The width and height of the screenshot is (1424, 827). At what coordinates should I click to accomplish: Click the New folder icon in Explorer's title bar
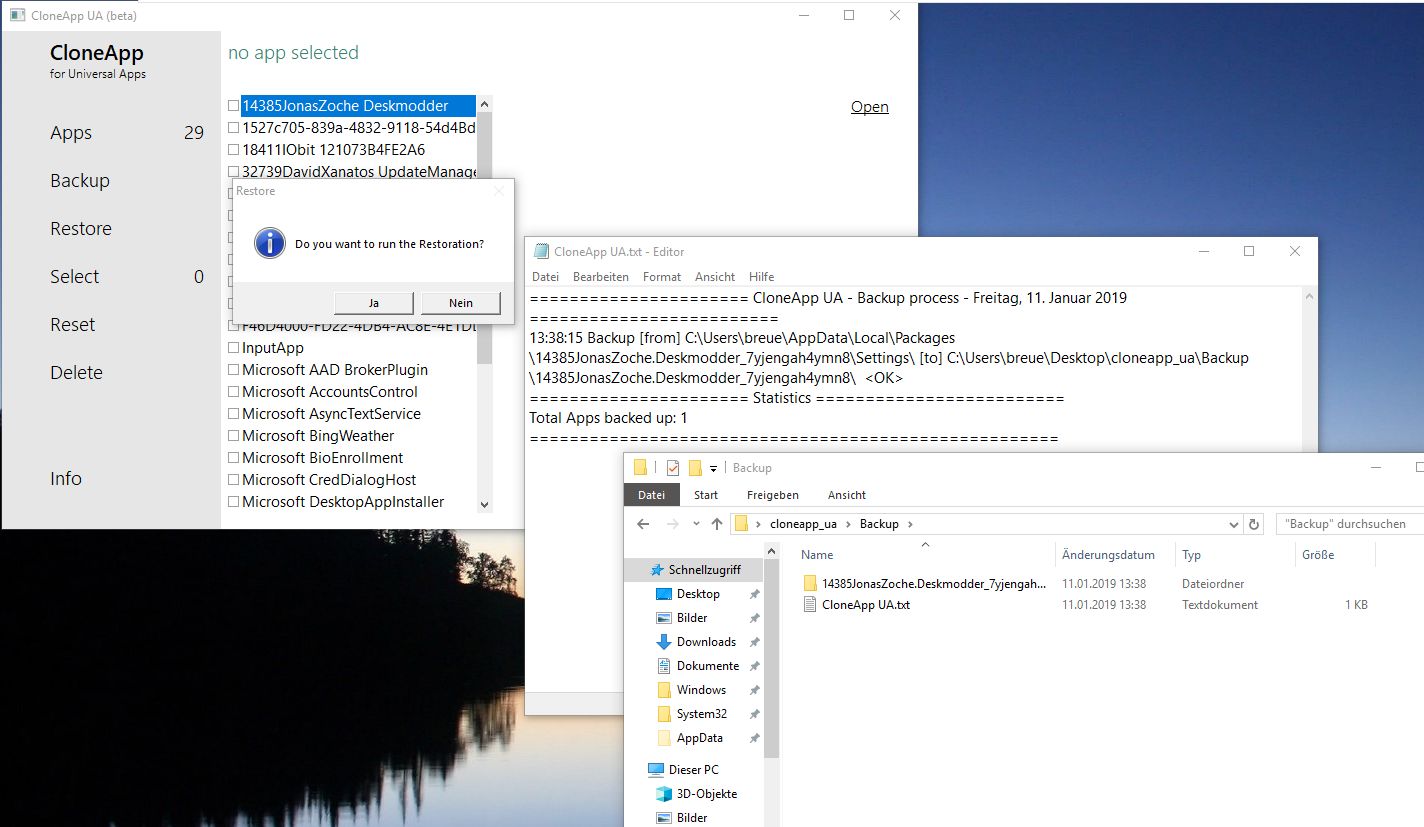pyautogui.click(x=695, y=468)
